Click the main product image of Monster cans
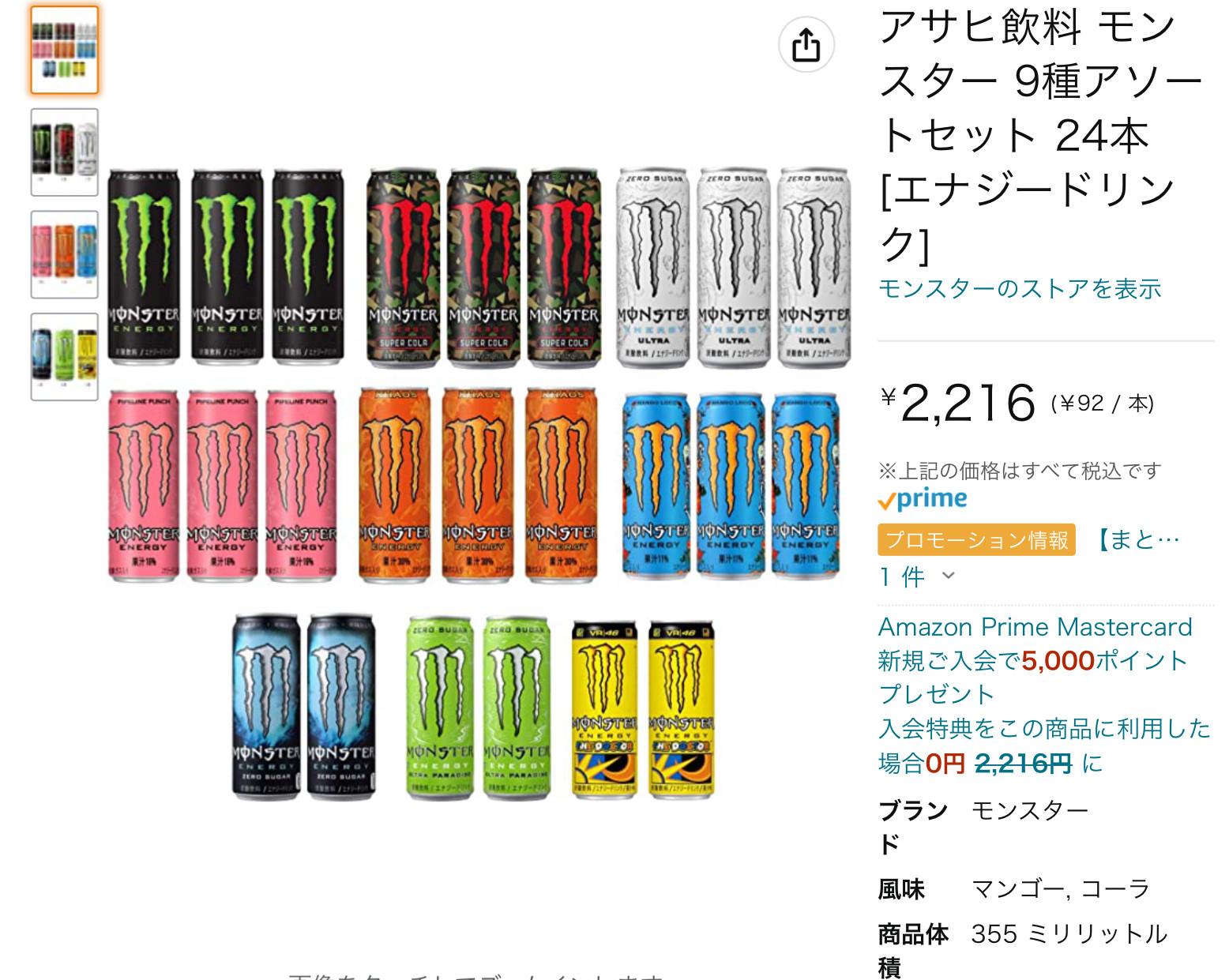The width and height of the screenshot is (1229, 980). point(479,483)
